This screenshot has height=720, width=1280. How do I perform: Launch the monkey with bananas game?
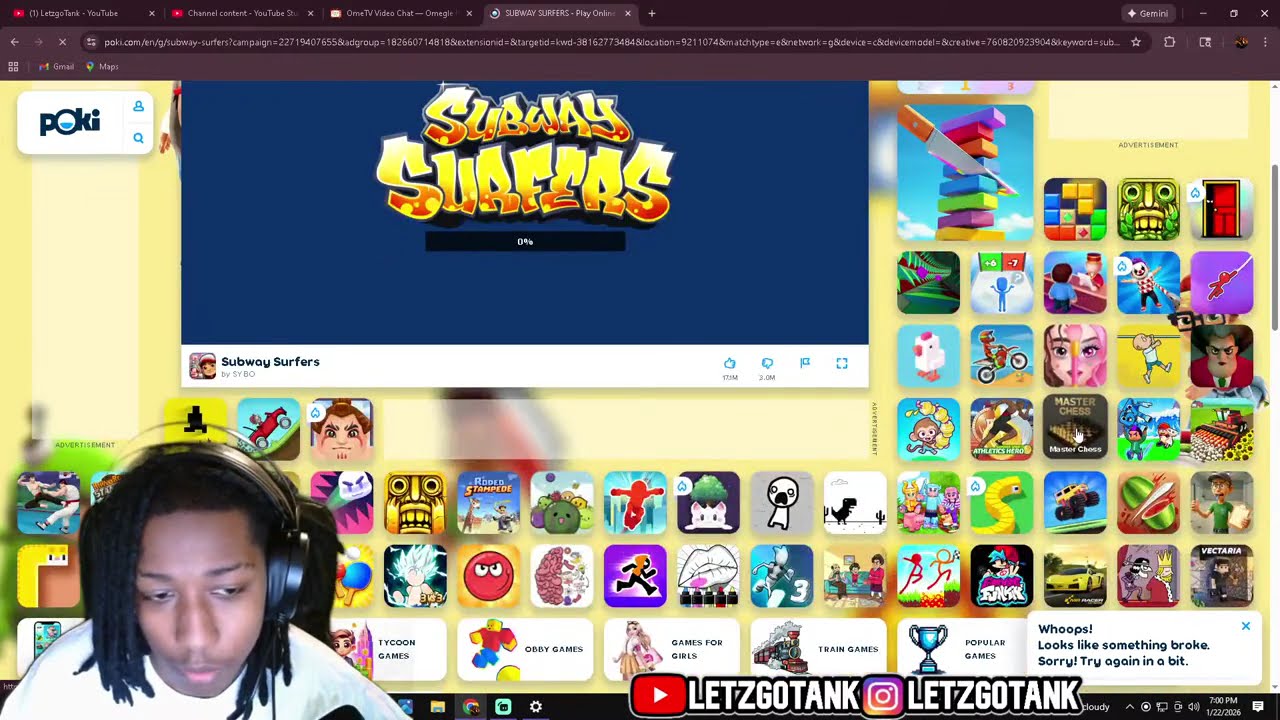point(929,428)
